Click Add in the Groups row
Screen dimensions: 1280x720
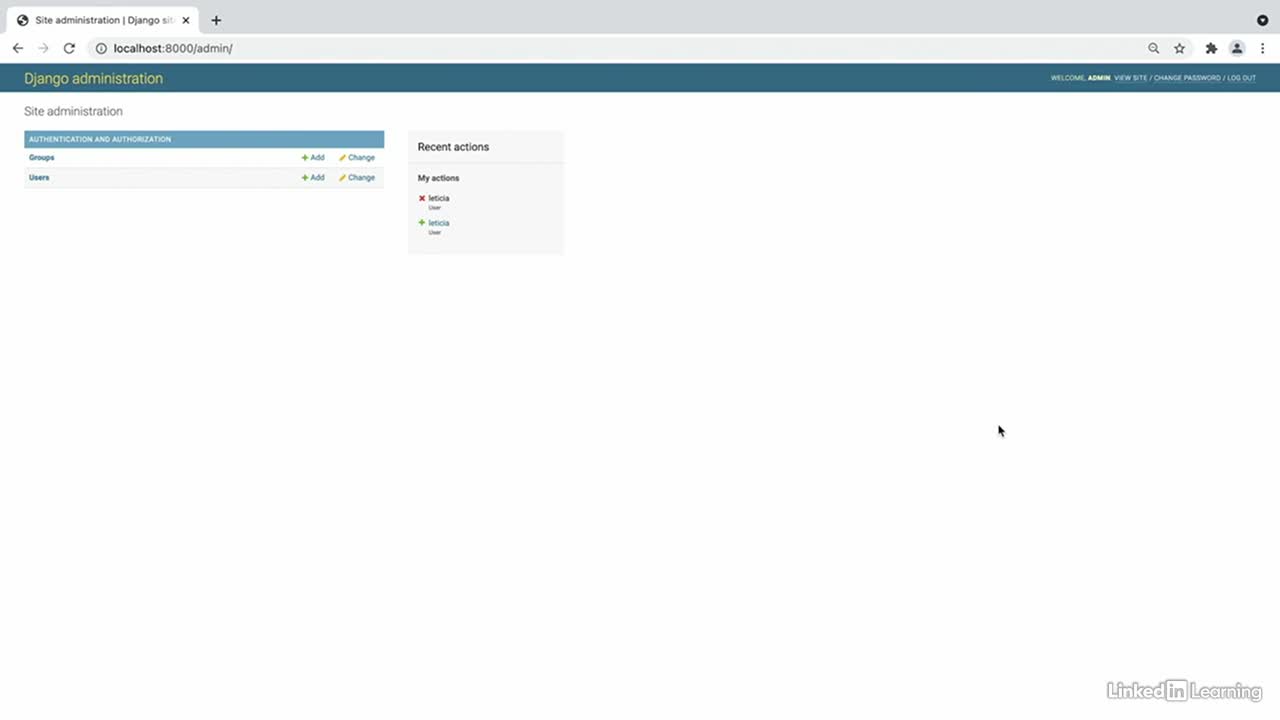pos(313,157)
